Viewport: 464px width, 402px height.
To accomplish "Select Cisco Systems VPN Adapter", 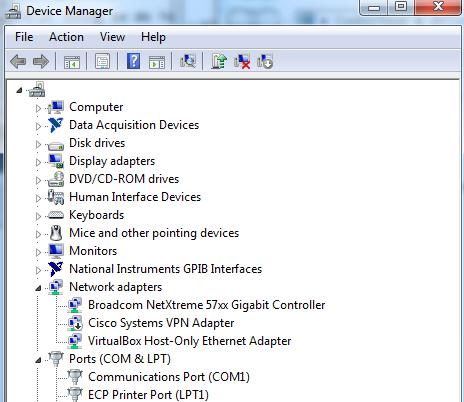I will coord(161,323).
